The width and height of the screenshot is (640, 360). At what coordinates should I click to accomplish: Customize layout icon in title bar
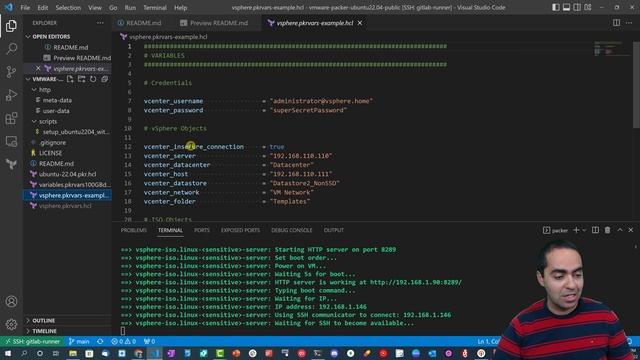588,7
